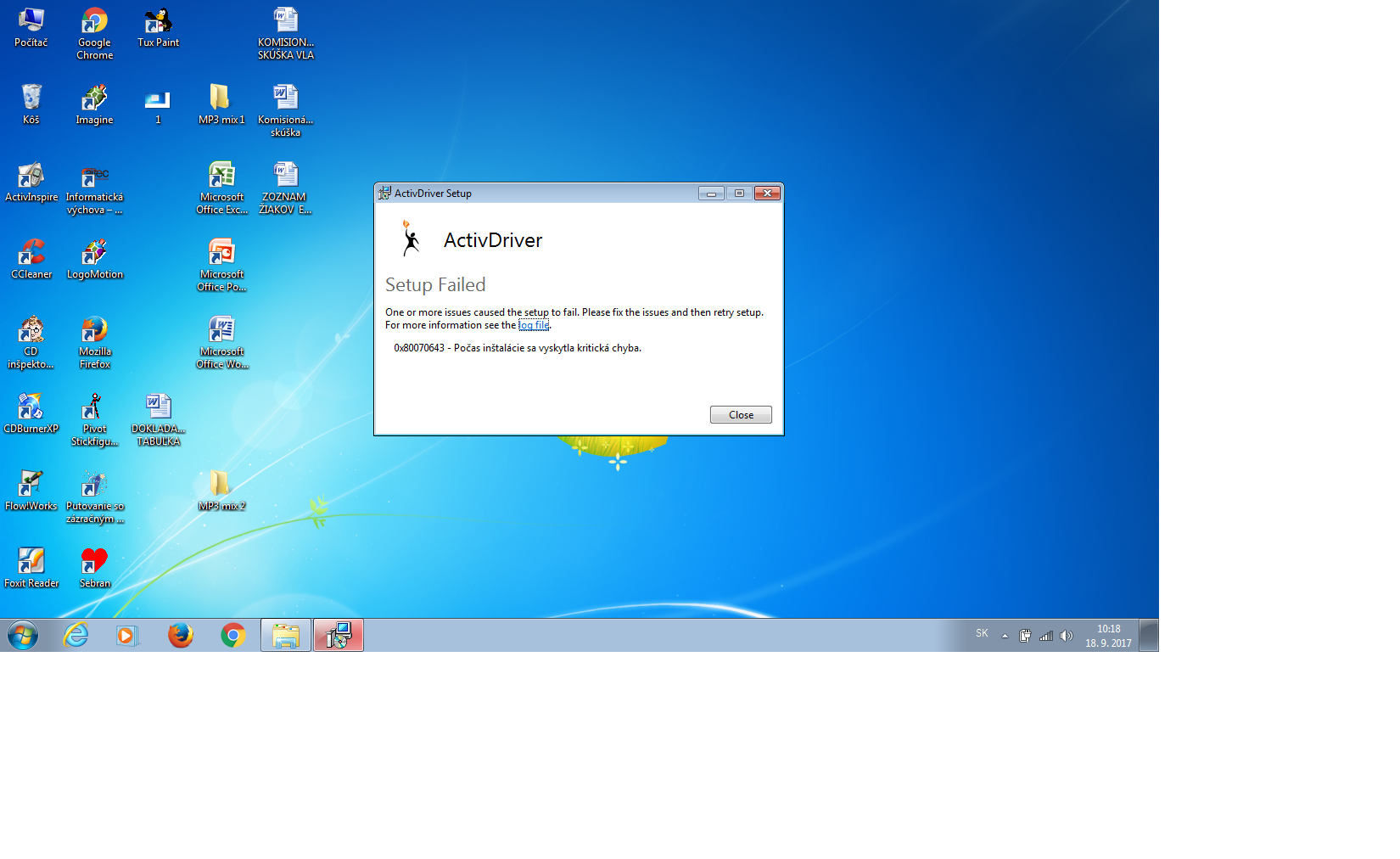Select the CCleaner desktop icon
1400x859 pixels.
pos(31,259)
